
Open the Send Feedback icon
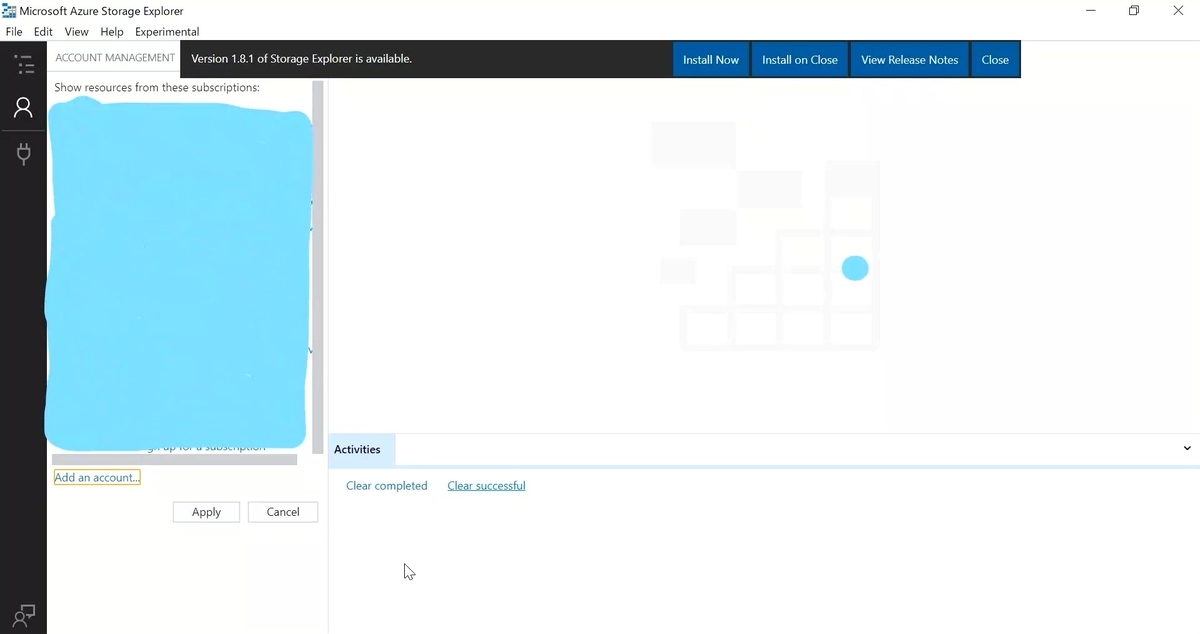[23, 614]
